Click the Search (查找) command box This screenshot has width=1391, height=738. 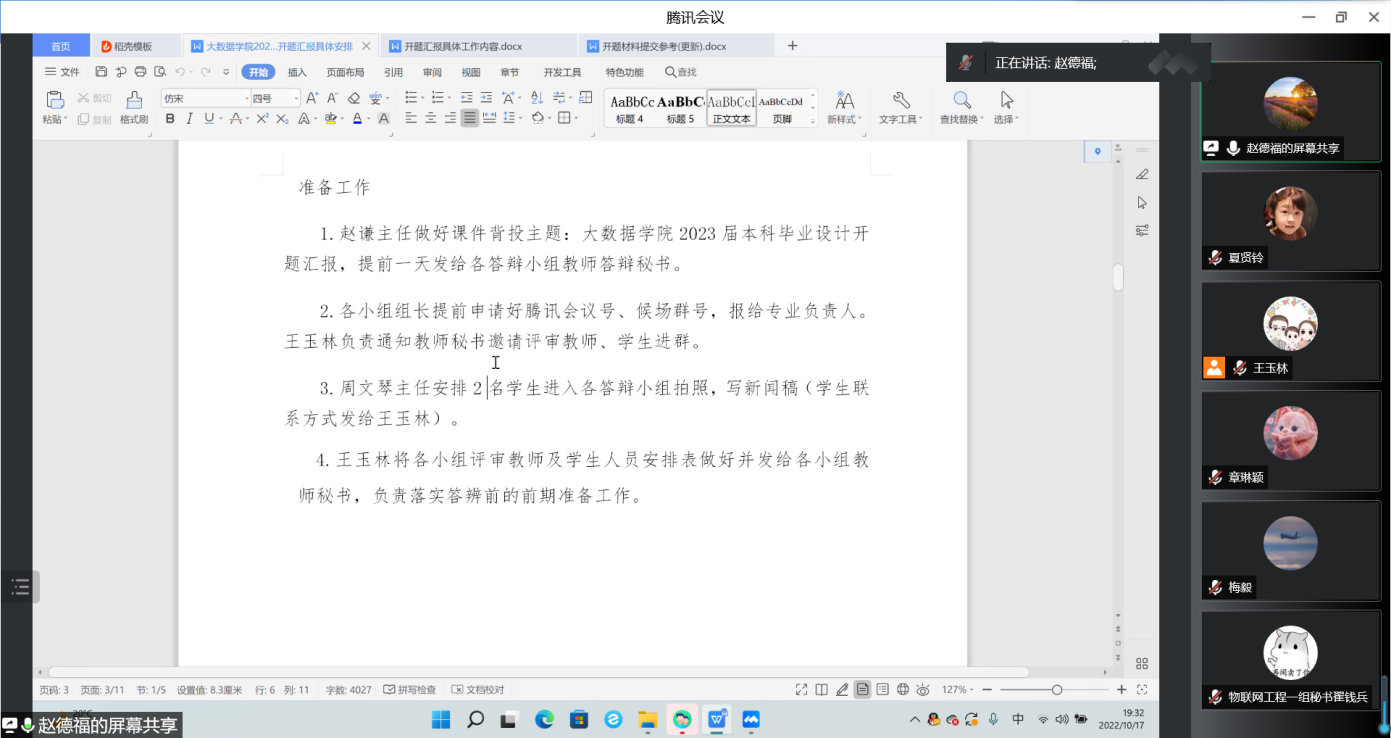pos(681,72)
